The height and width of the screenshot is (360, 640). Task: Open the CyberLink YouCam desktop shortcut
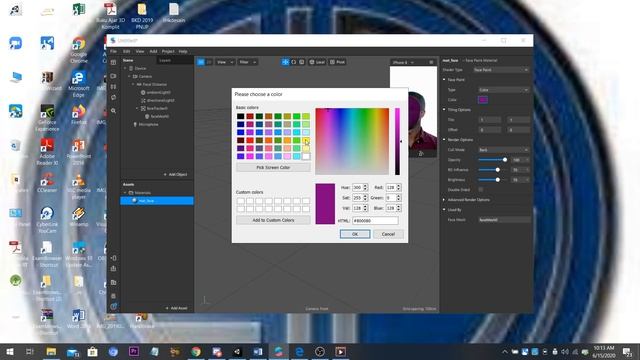(47, 220)
